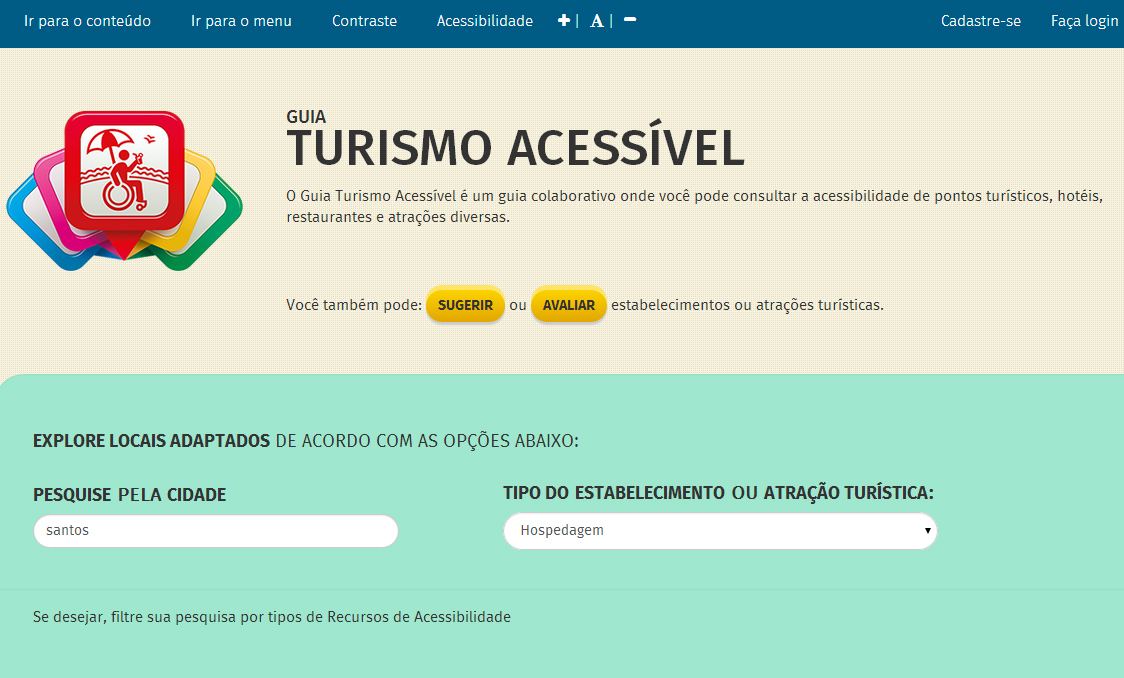Click Faça login

1084,20
